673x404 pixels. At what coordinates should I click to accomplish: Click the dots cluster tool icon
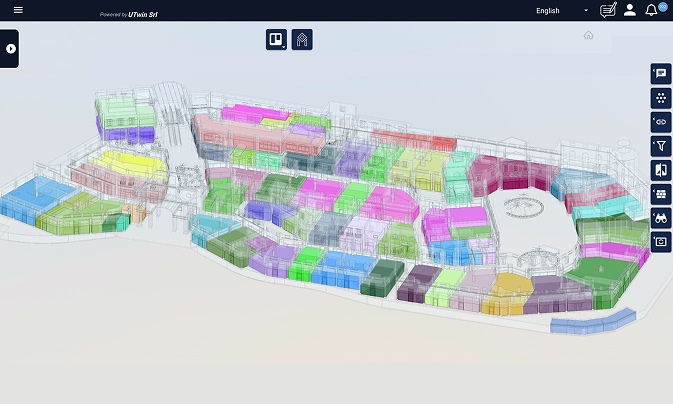(x=661, y=98)
